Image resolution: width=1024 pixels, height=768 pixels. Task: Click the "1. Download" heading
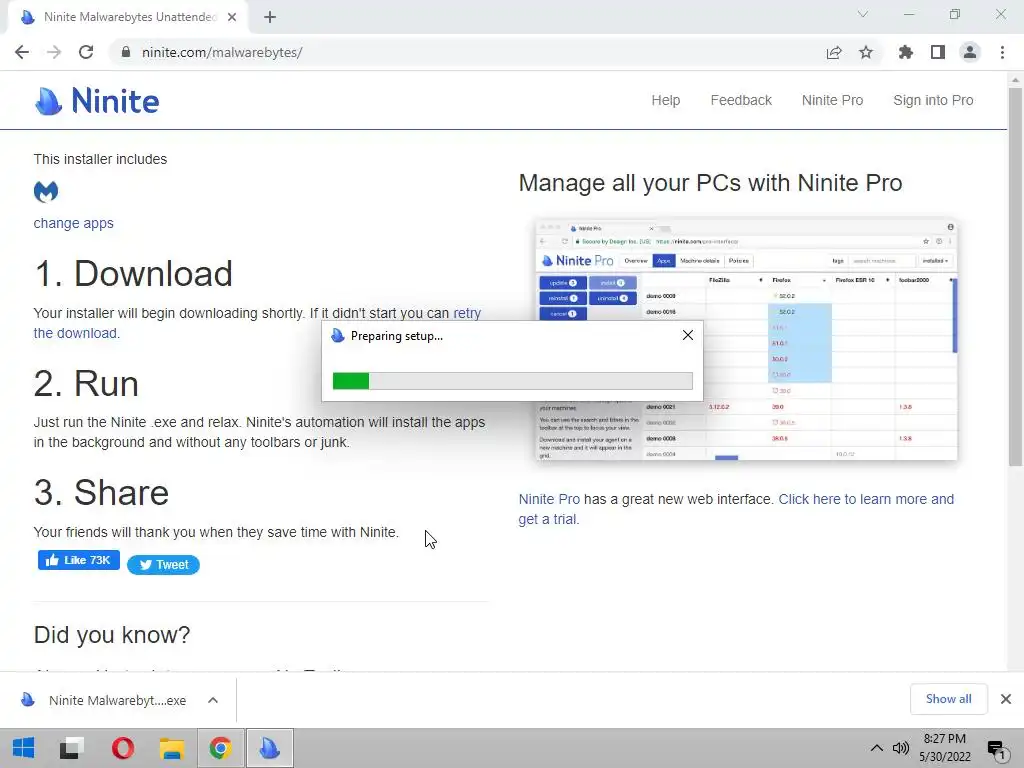click(x=133, y=273)
